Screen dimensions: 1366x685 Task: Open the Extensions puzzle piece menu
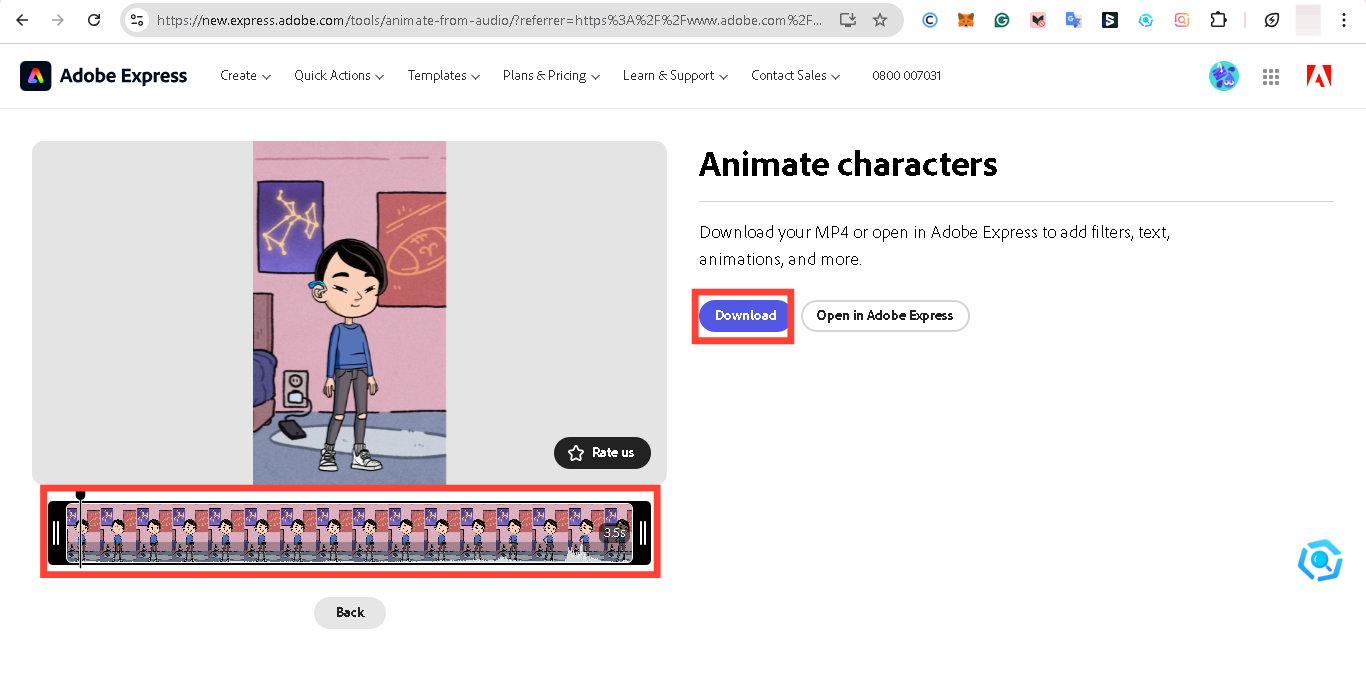(x=1218, y=20)
